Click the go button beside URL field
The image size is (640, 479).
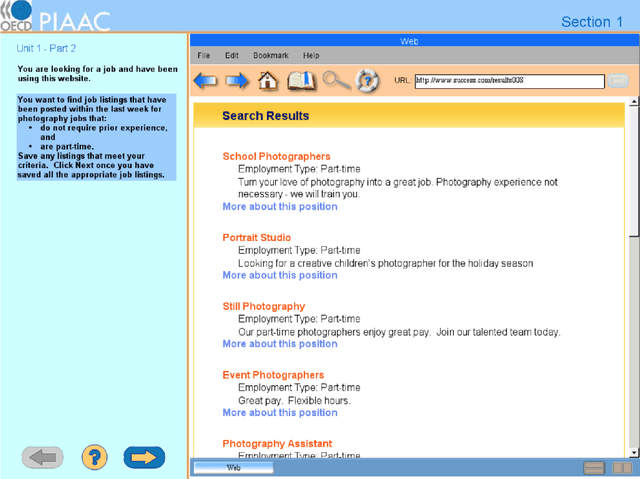point(618,81)
